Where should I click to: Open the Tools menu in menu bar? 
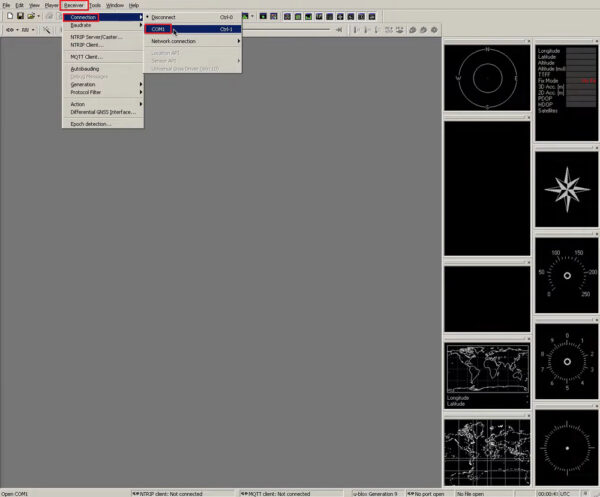pos(95,5)
